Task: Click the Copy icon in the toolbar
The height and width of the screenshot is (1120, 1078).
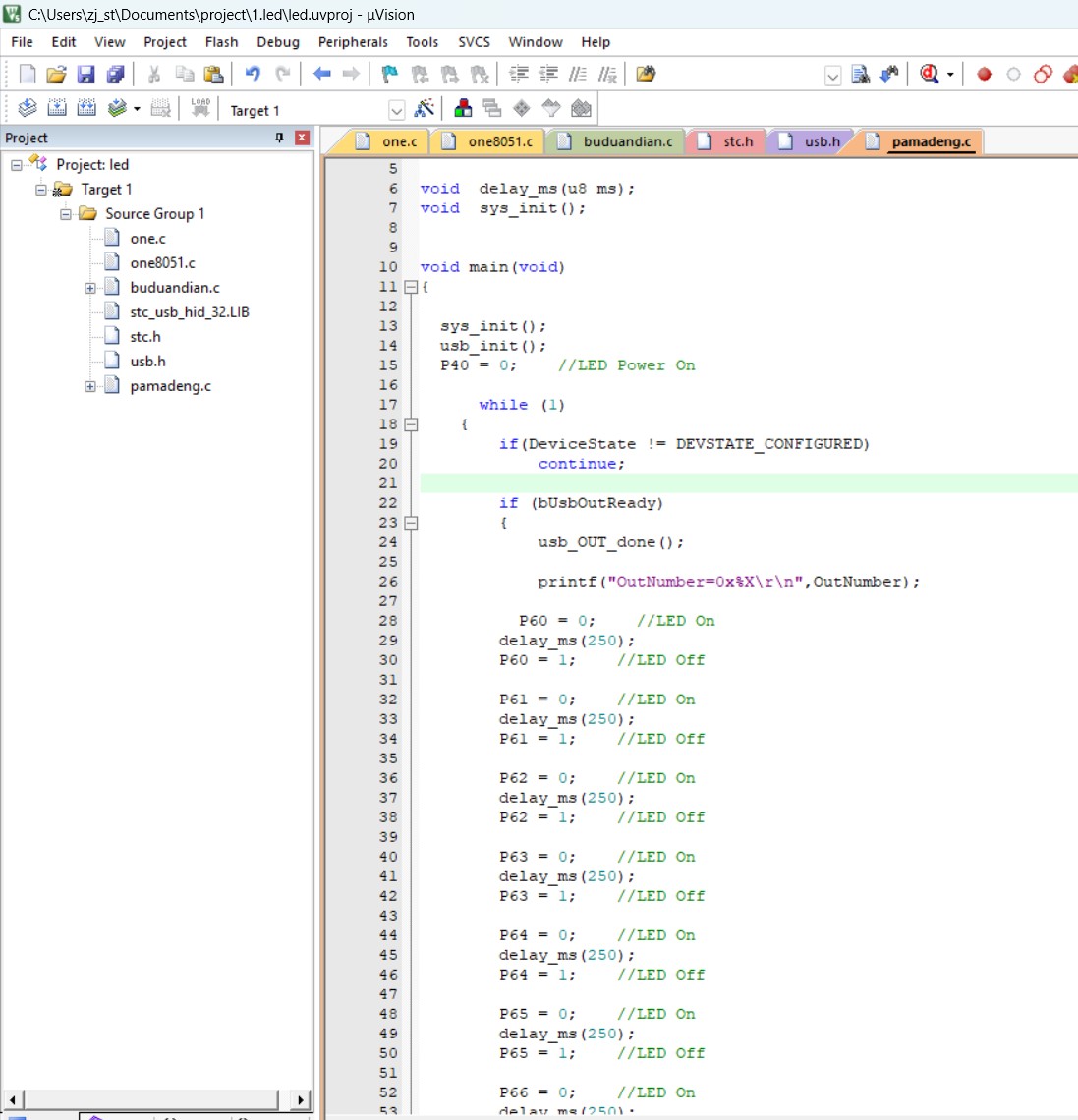Action: [x=185, y=75]
